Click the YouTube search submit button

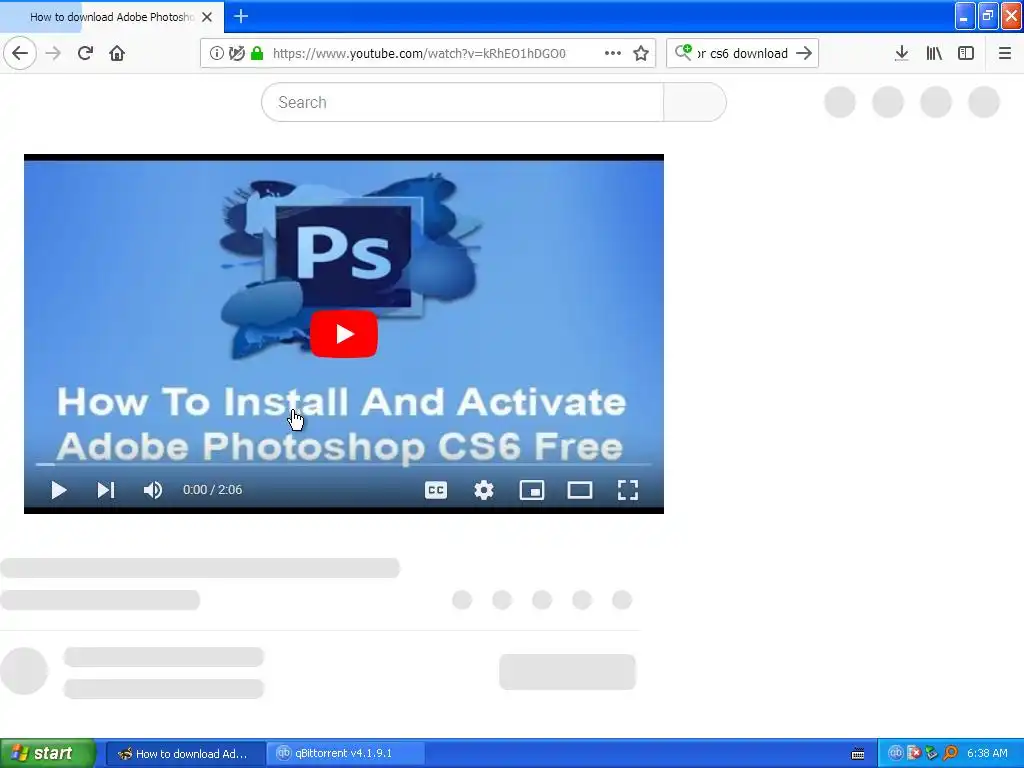[695, 102]
